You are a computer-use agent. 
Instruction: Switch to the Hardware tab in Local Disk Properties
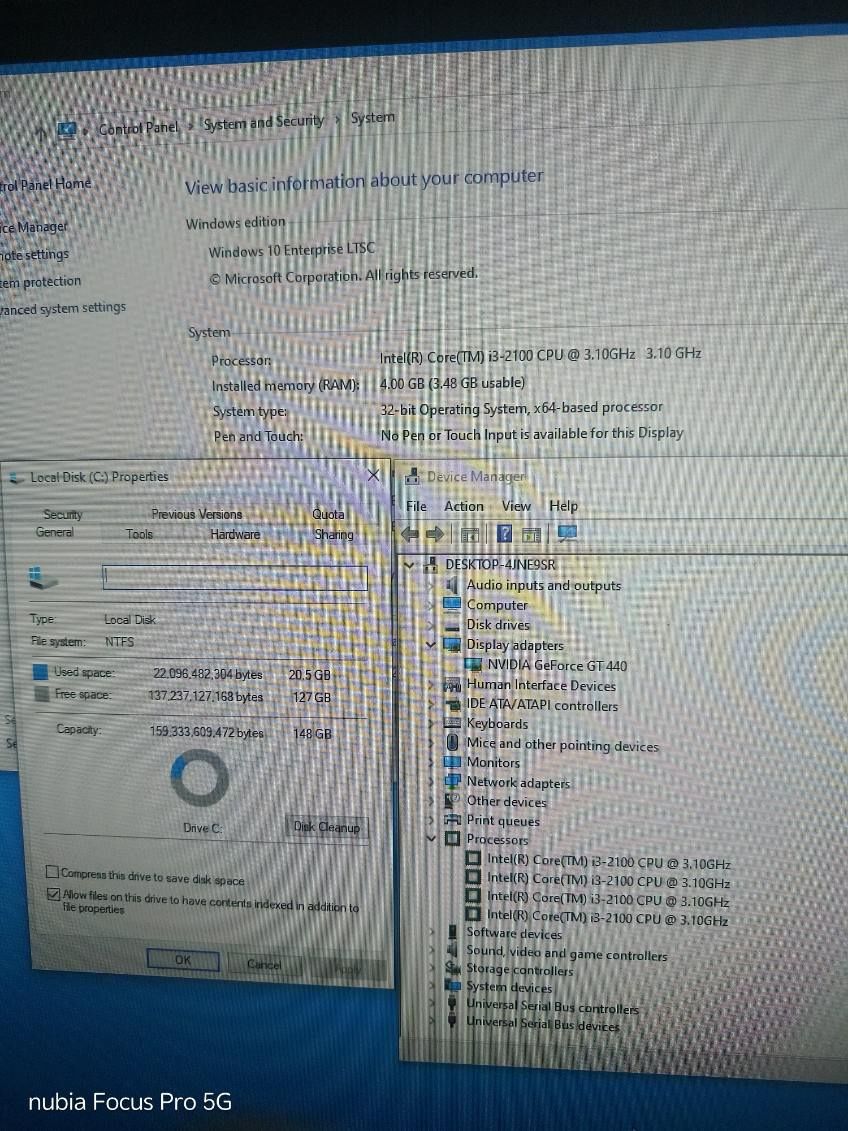(235, 534)
